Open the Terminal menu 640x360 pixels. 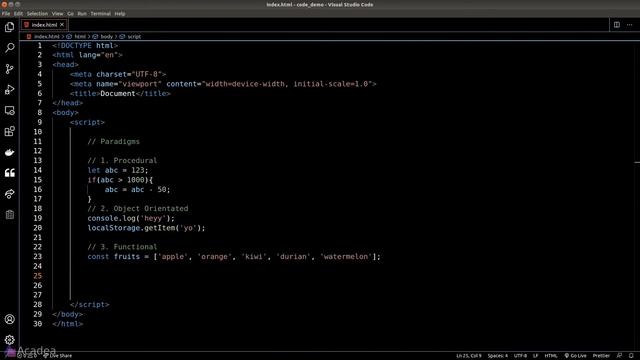pos(100,13)
